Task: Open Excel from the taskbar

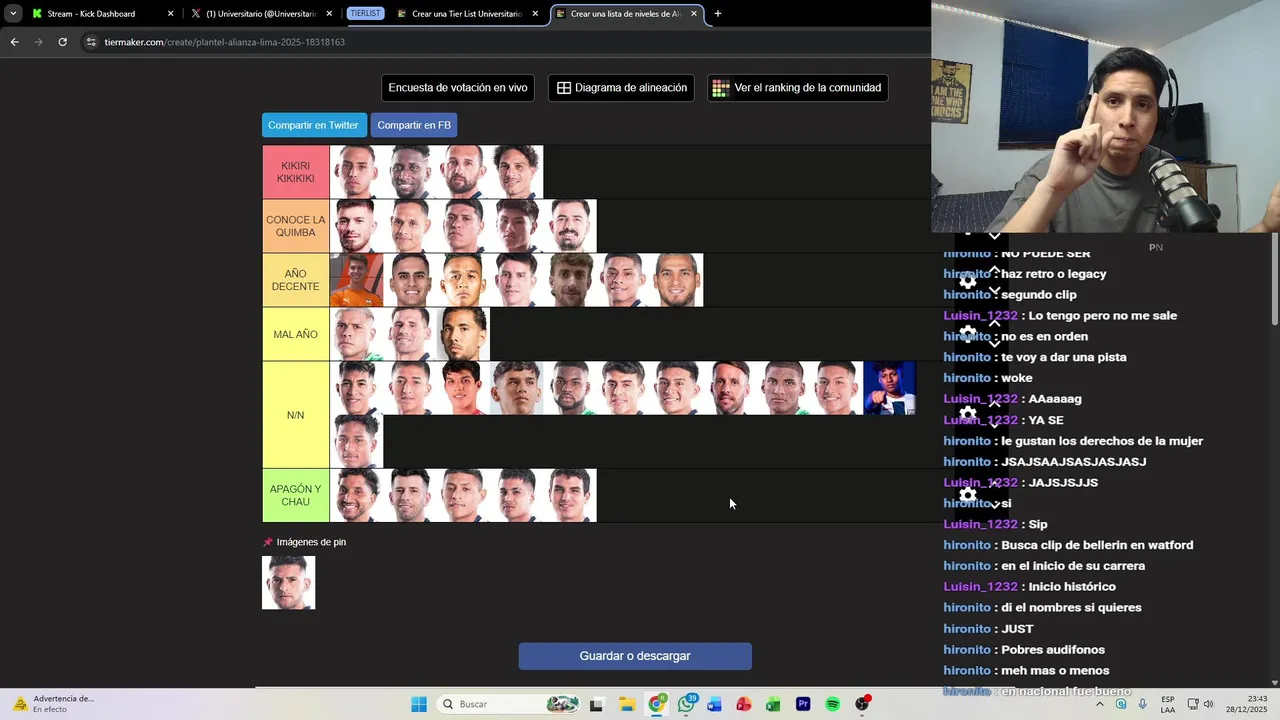Action: click(773, 704)
